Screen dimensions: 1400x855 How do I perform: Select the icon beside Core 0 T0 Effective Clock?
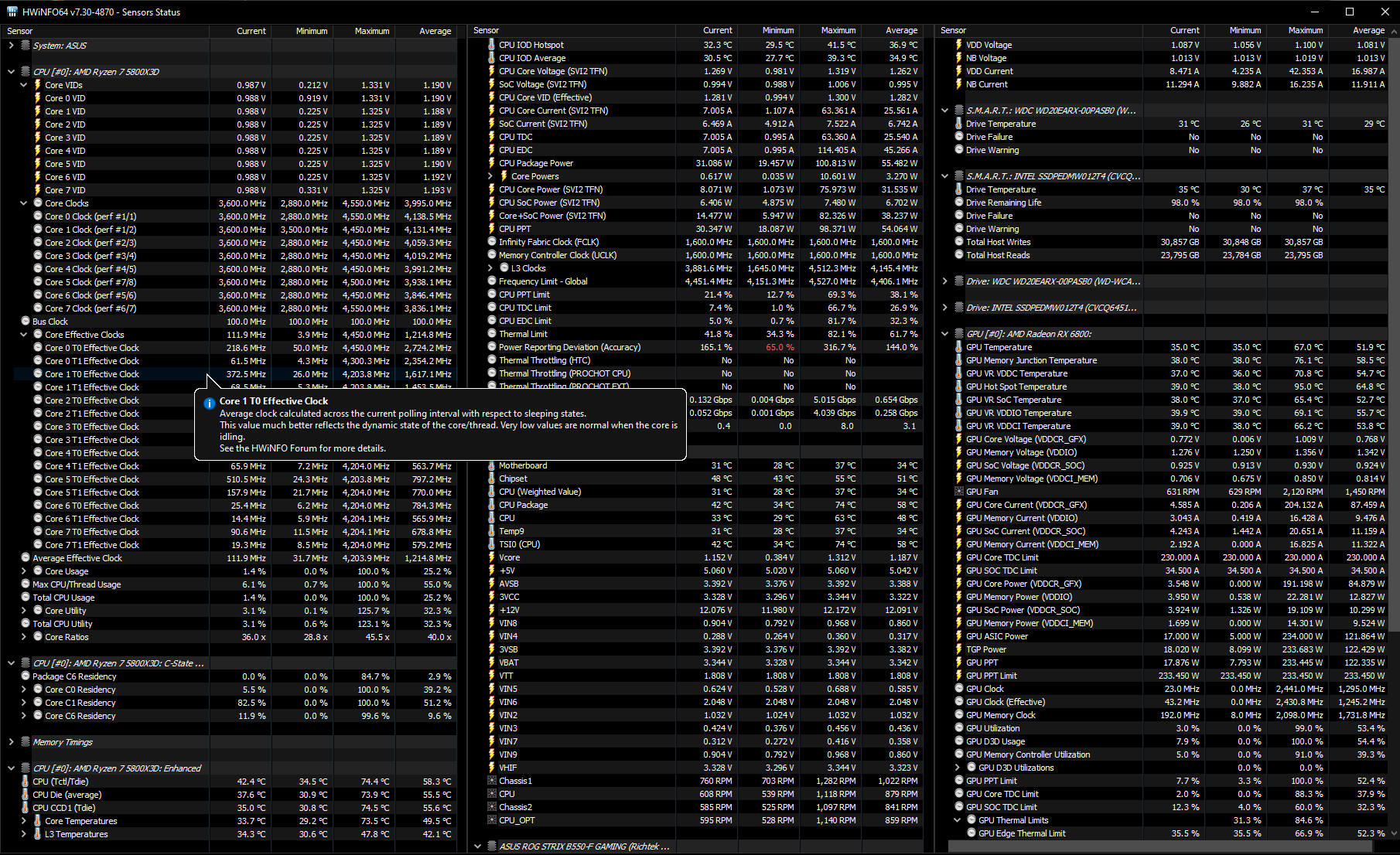click(38, 348)
